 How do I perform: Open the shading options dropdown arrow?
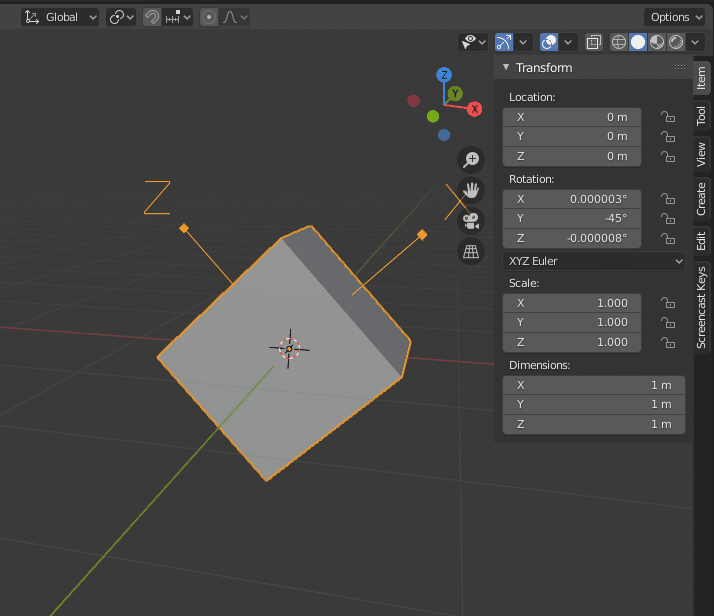tap(695, 42)
